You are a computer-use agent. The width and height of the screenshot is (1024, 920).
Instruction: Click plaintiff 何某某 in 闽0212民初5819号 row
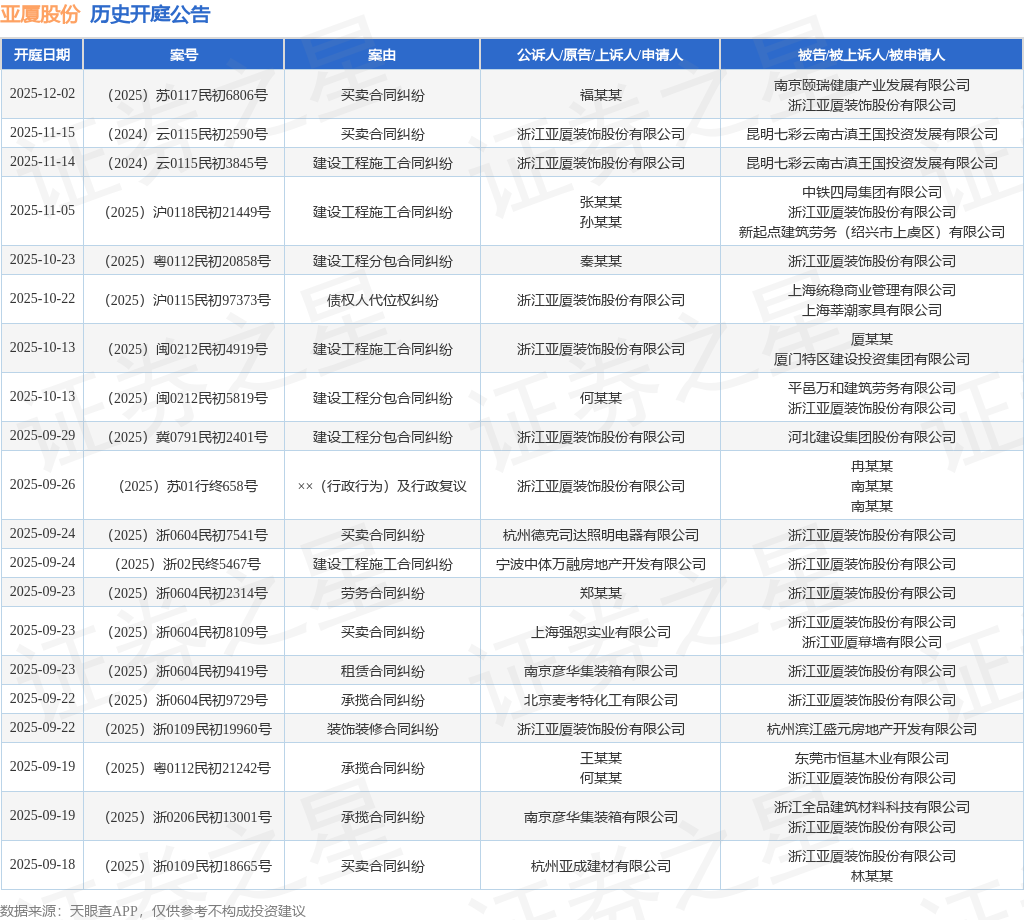click(x=601, y=398)
